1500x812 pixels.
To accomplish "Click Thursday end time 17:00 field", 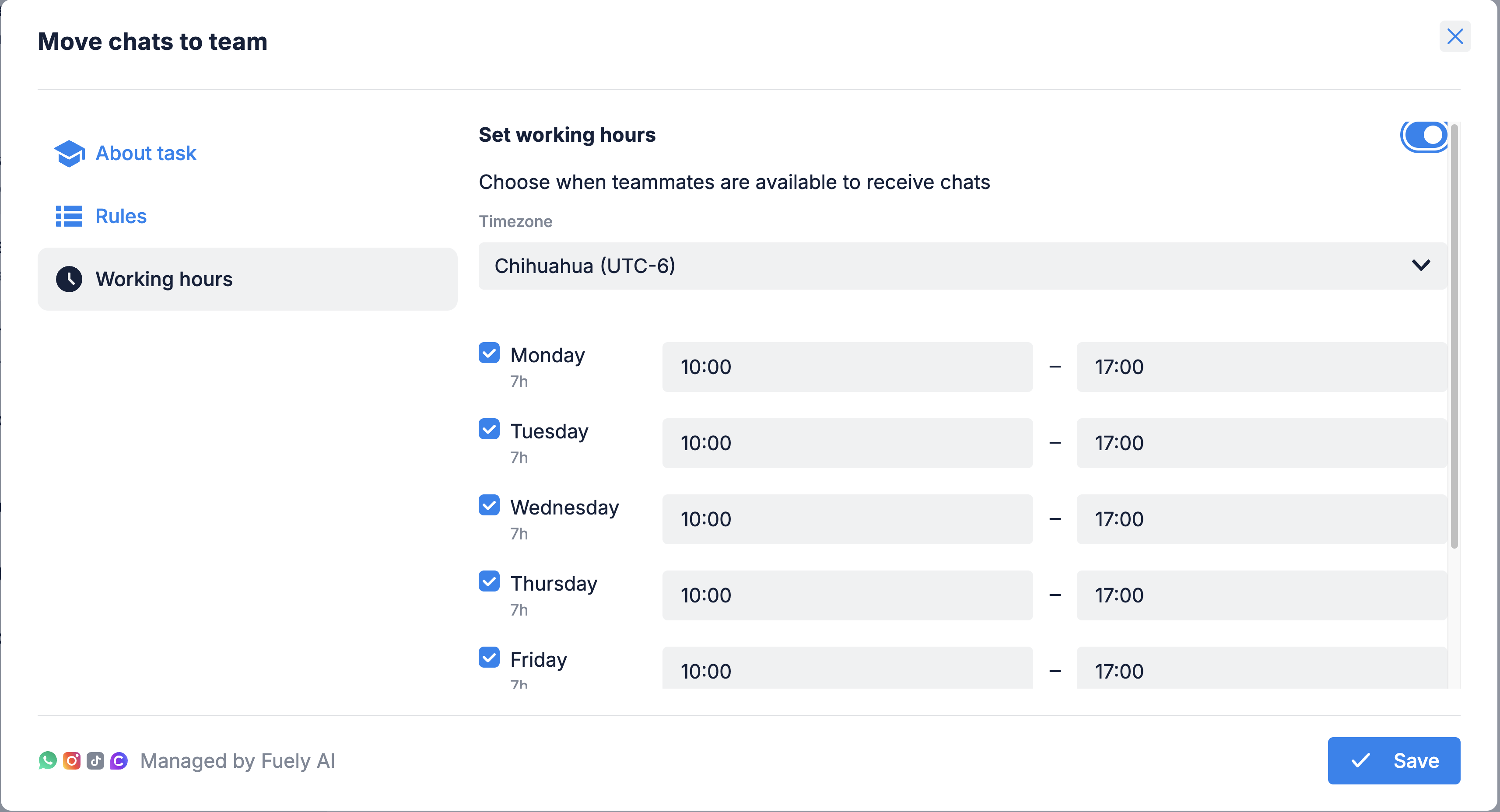I will 1261,595.
